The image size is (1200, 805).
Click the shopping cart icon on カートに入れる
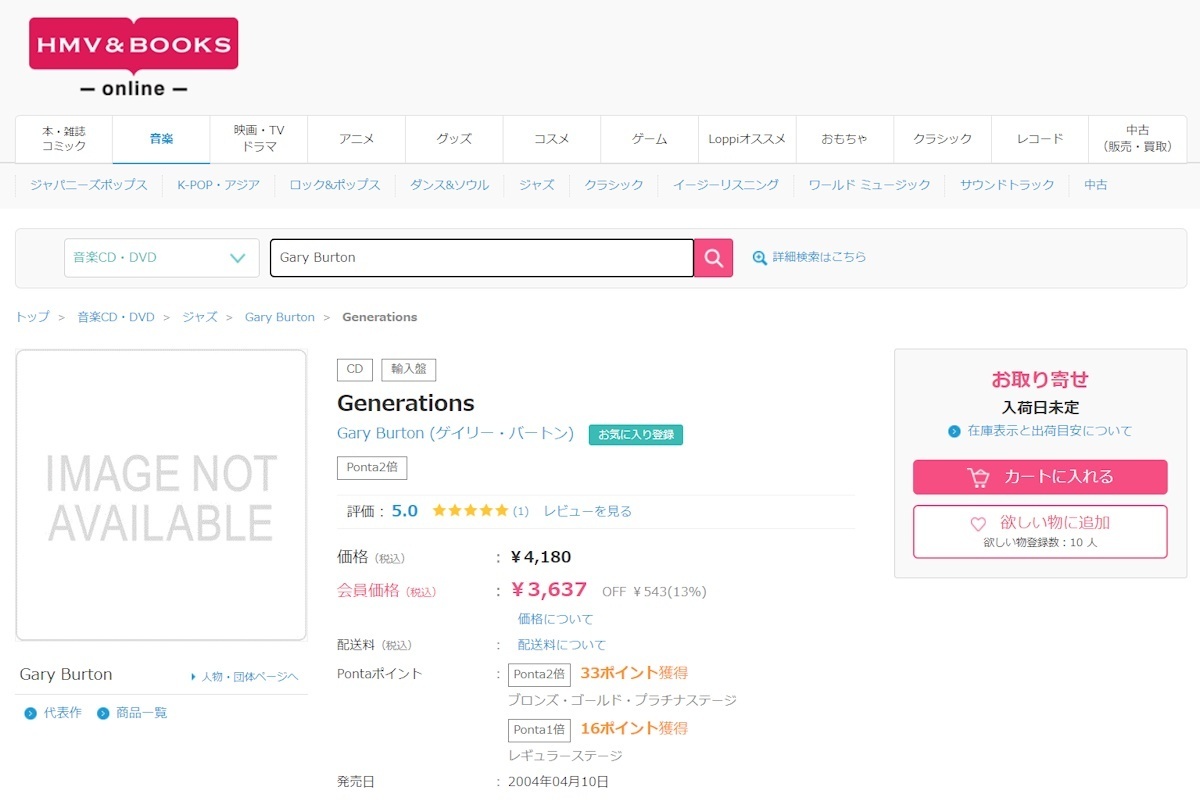click(978, 477)
